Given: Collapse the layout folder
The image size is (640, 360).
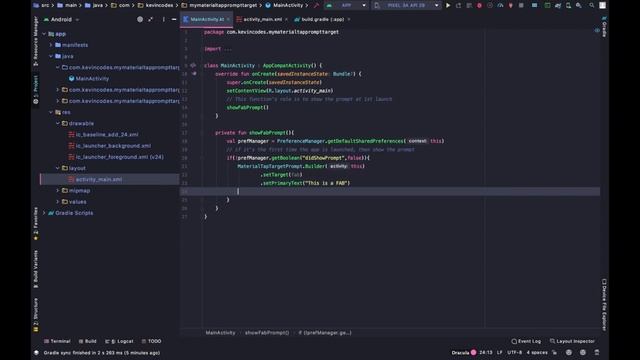Looking at the screenshot, I should pyautogui.click(x=58, y=168).
